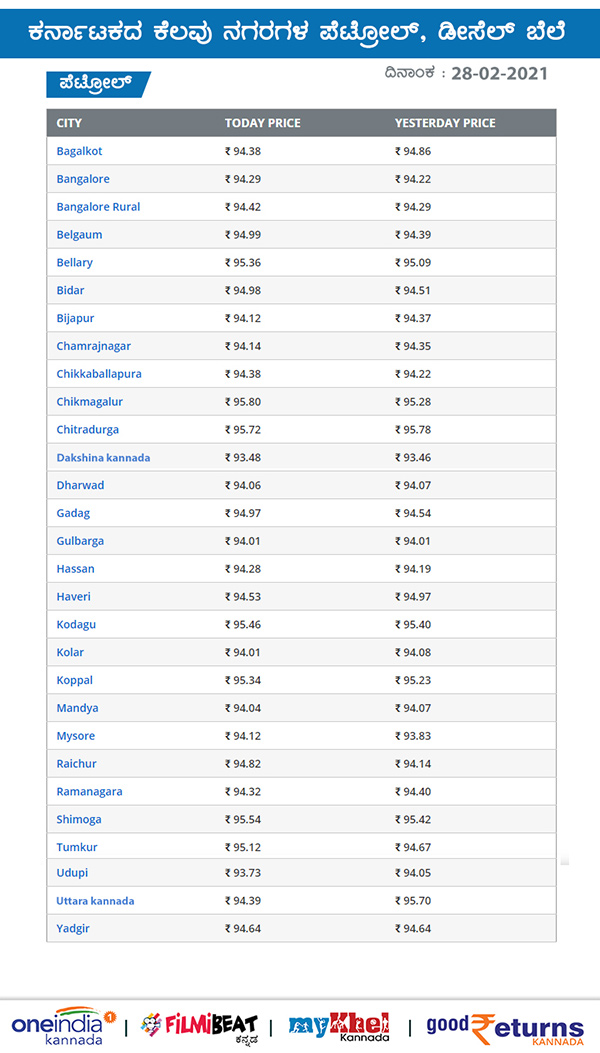Open the Bagalkot city link
The height and width of the screenshot is (1053, 600).
79,151
